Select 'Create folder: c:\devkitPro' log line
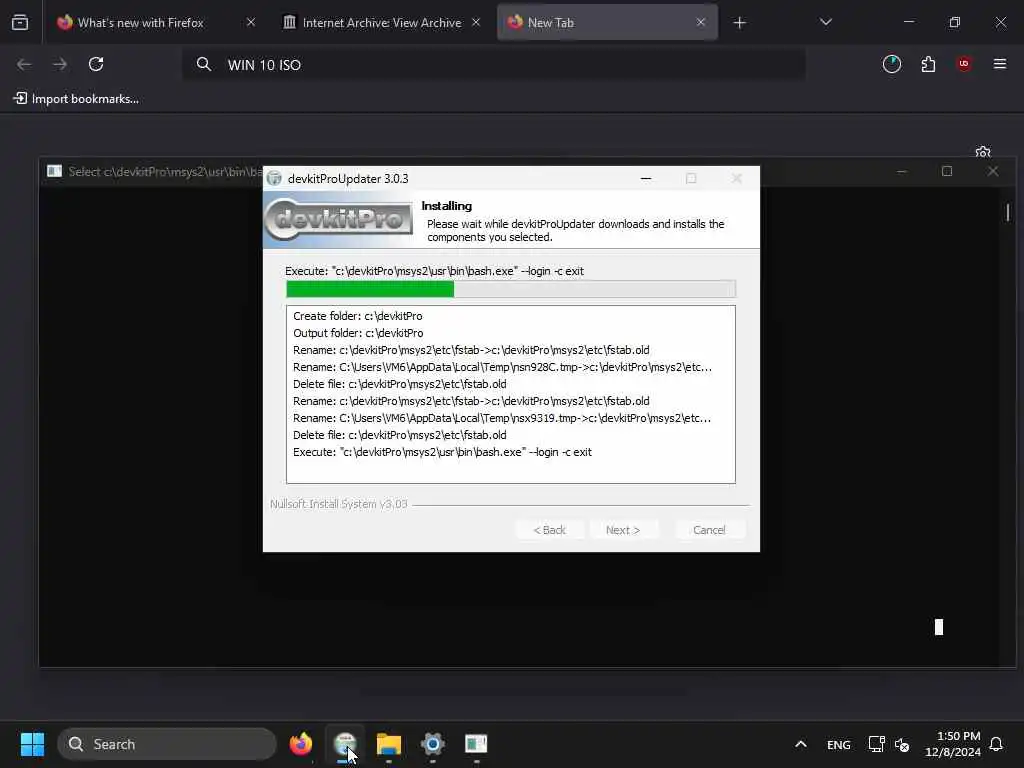 pos(357,316)
